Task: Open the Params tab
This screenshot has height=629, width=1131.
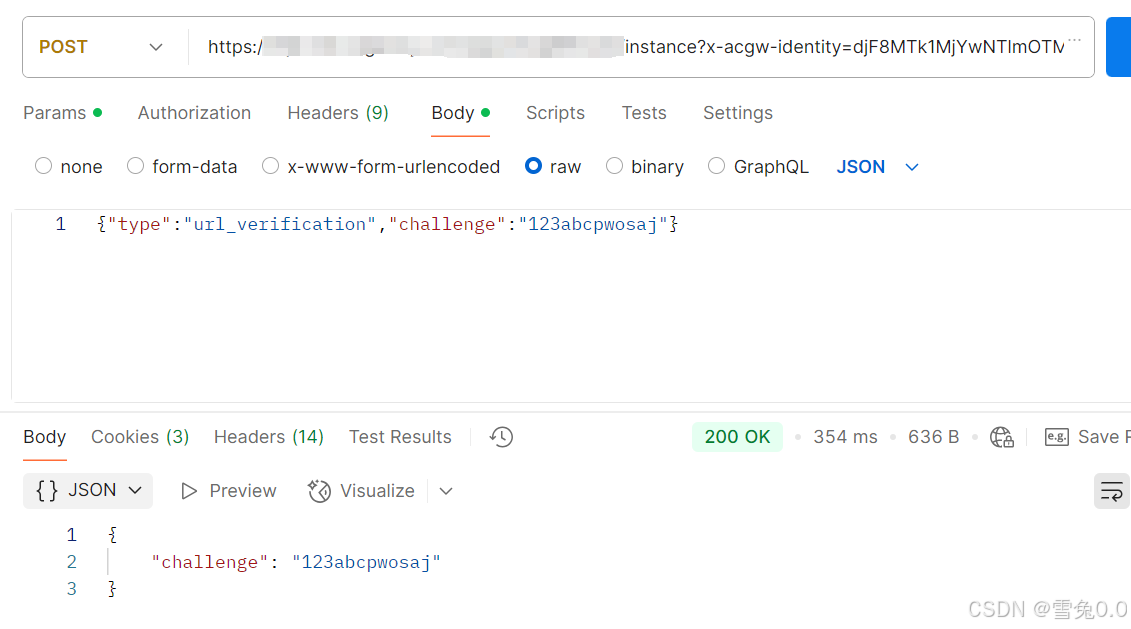Action: pos(62,113)
